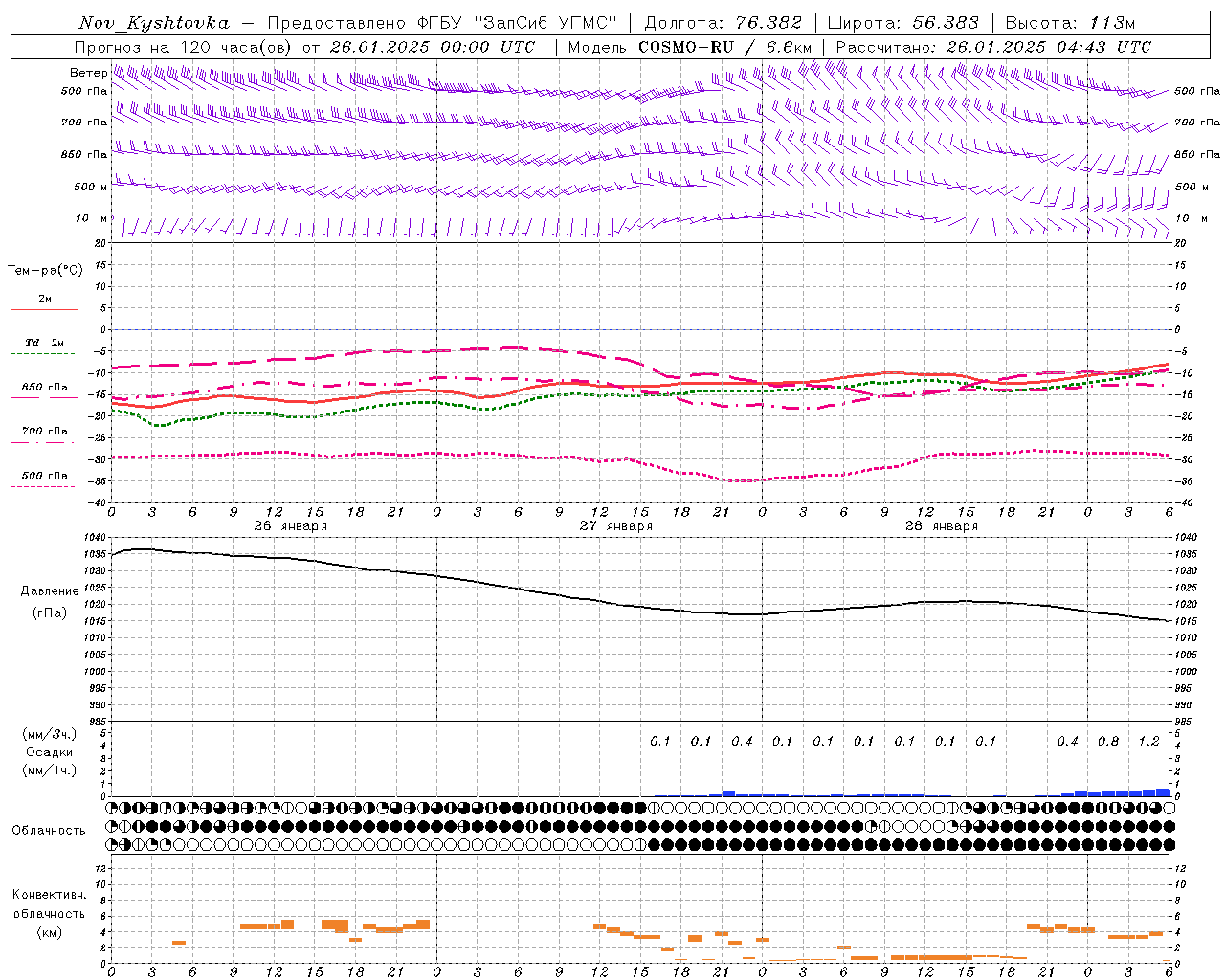
Task: Click the Широта latitude value 56.383
Action: 946,23
